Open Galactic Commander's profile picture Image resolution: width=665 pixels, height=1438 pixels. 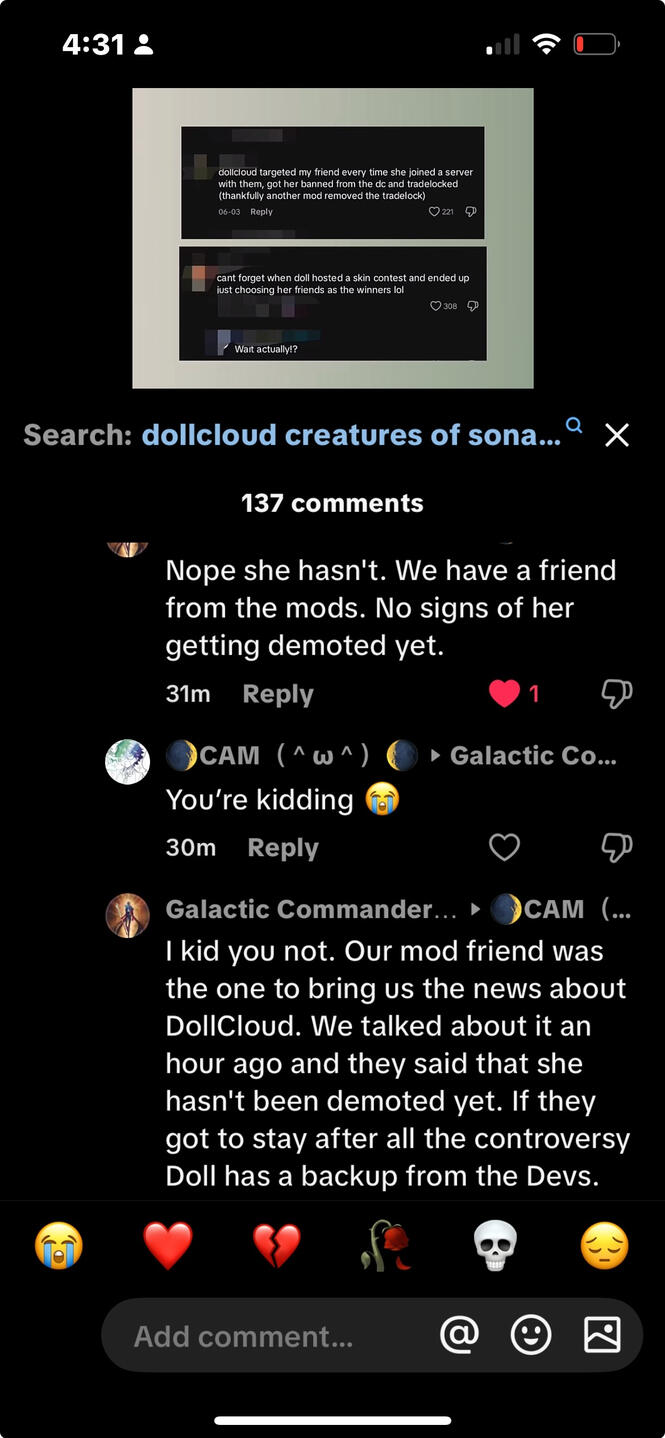click(x=127, y=915)
